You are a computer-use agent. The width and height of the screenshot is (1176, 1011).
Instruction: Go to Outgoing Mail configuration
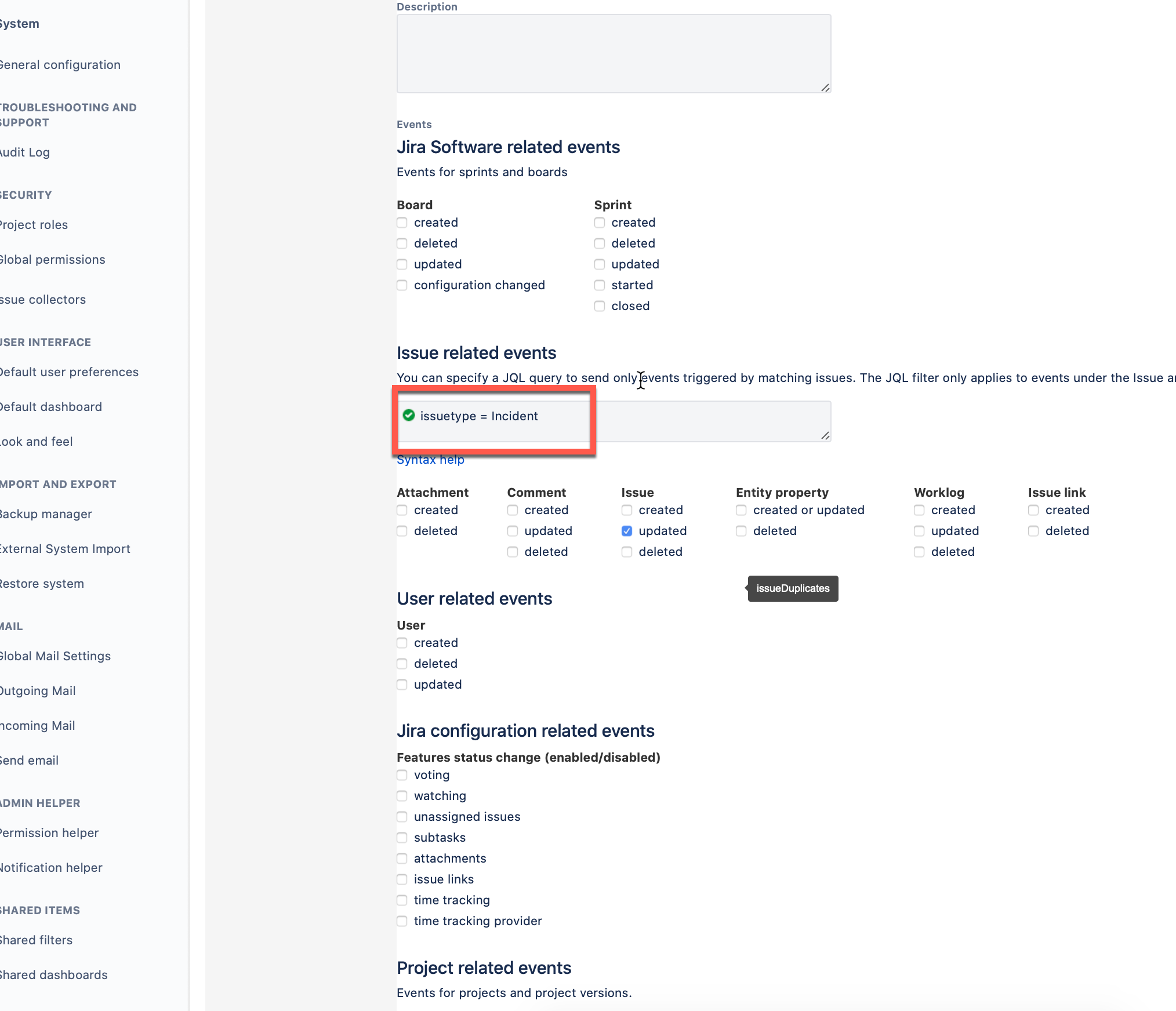(x=37, y=690)
